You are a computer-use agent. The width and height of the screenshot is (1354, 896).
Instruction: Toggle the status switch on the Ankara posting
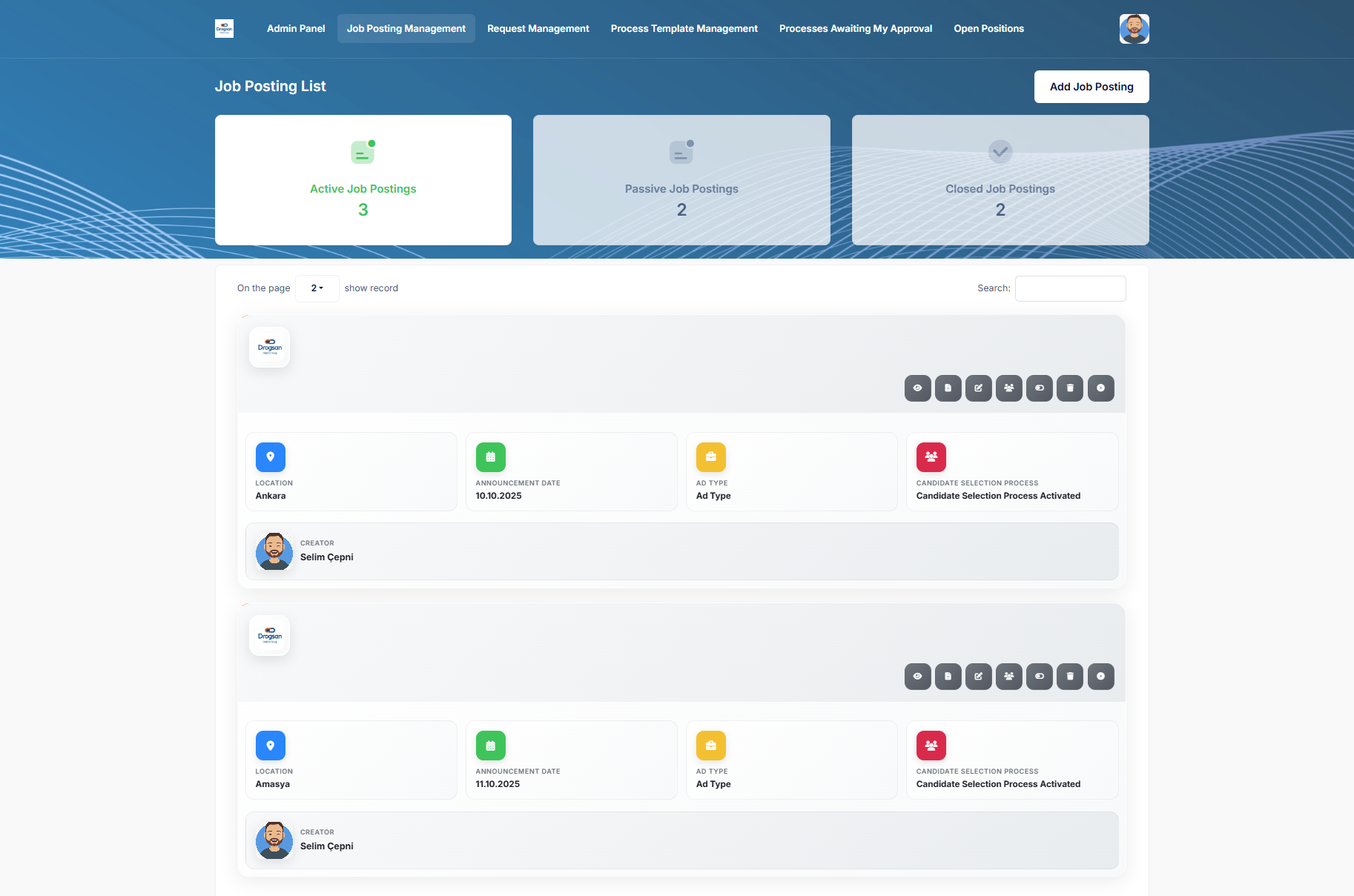tap(1039, 388)
